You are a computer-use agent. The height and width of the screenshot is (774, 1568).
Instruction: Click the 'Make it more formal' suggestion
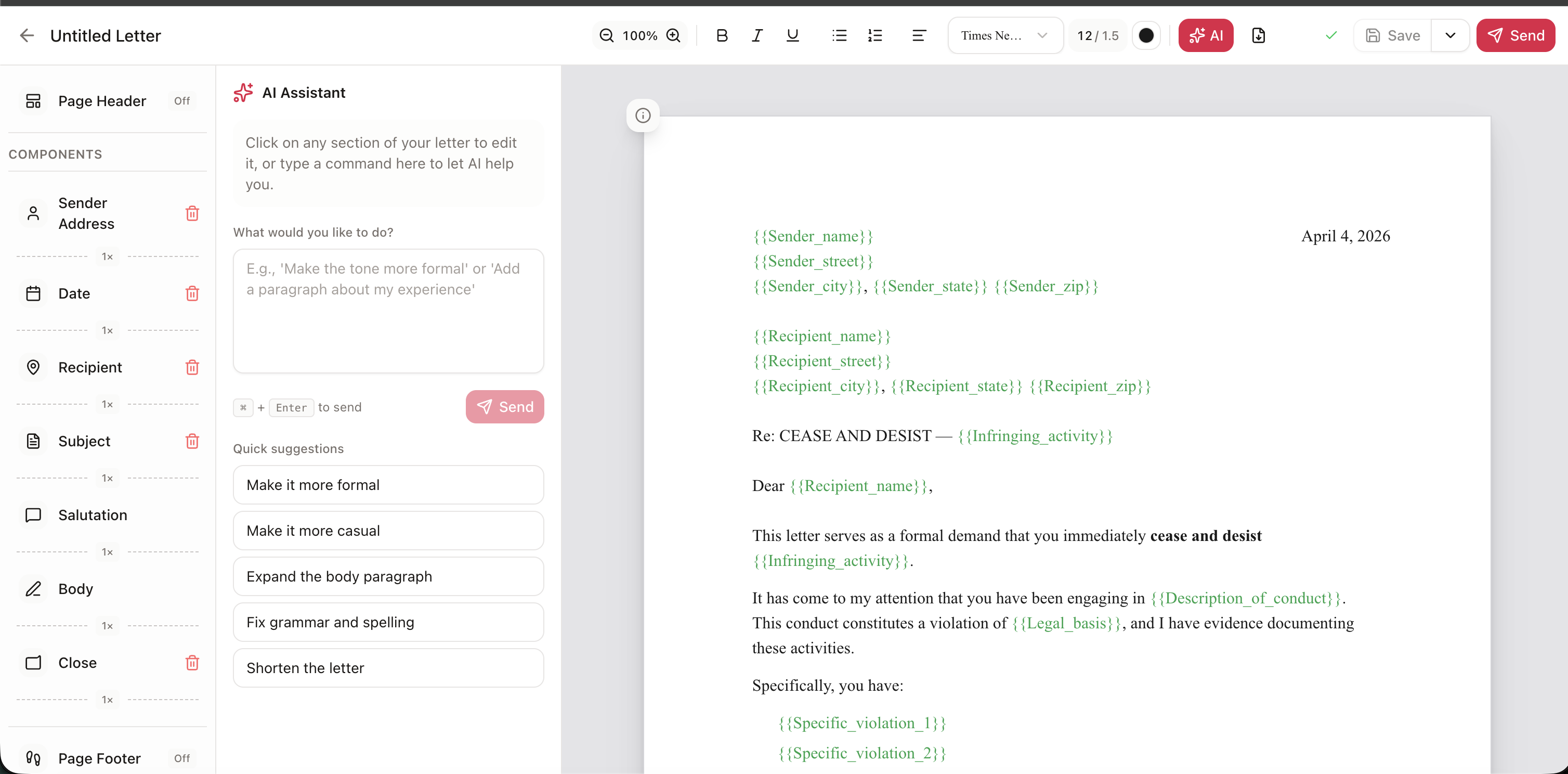(x=388, y=485)
